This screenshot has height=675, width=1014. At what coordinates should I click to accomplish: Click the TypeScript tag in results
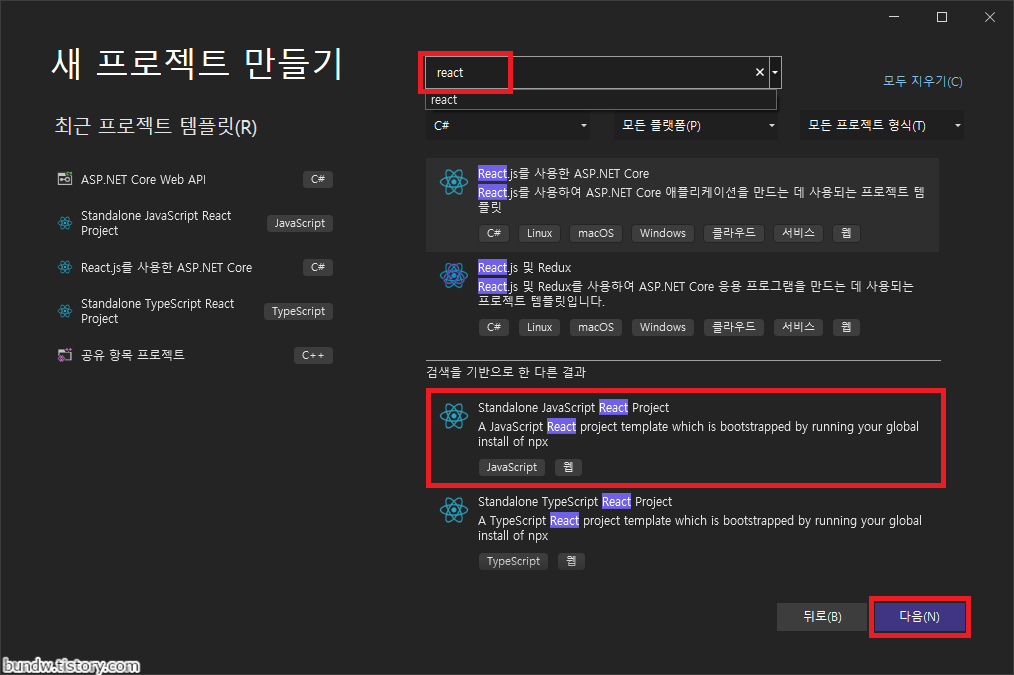pyautogui.click(x=513, y=561)
